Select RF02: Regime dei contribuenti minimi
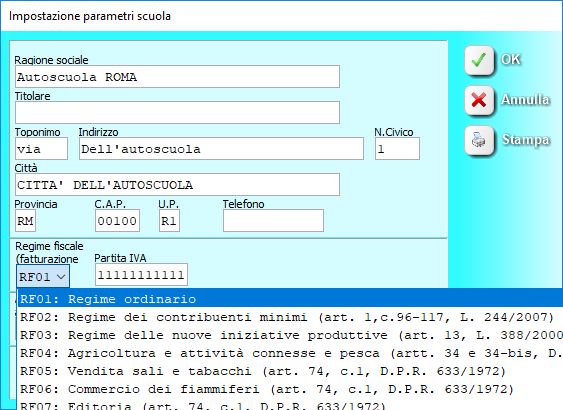 tap(290, 317)
